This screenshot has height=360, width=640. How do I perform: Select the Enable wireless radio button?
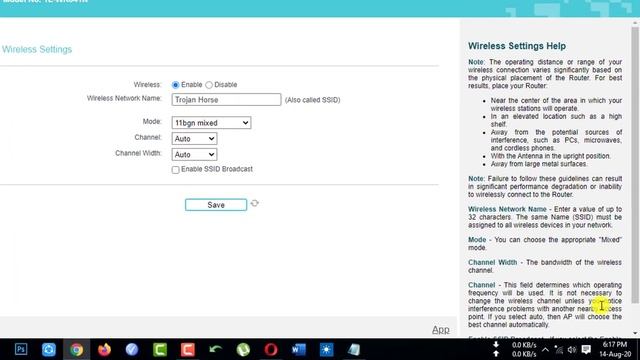pyautogui.click(x=176, y=85)
